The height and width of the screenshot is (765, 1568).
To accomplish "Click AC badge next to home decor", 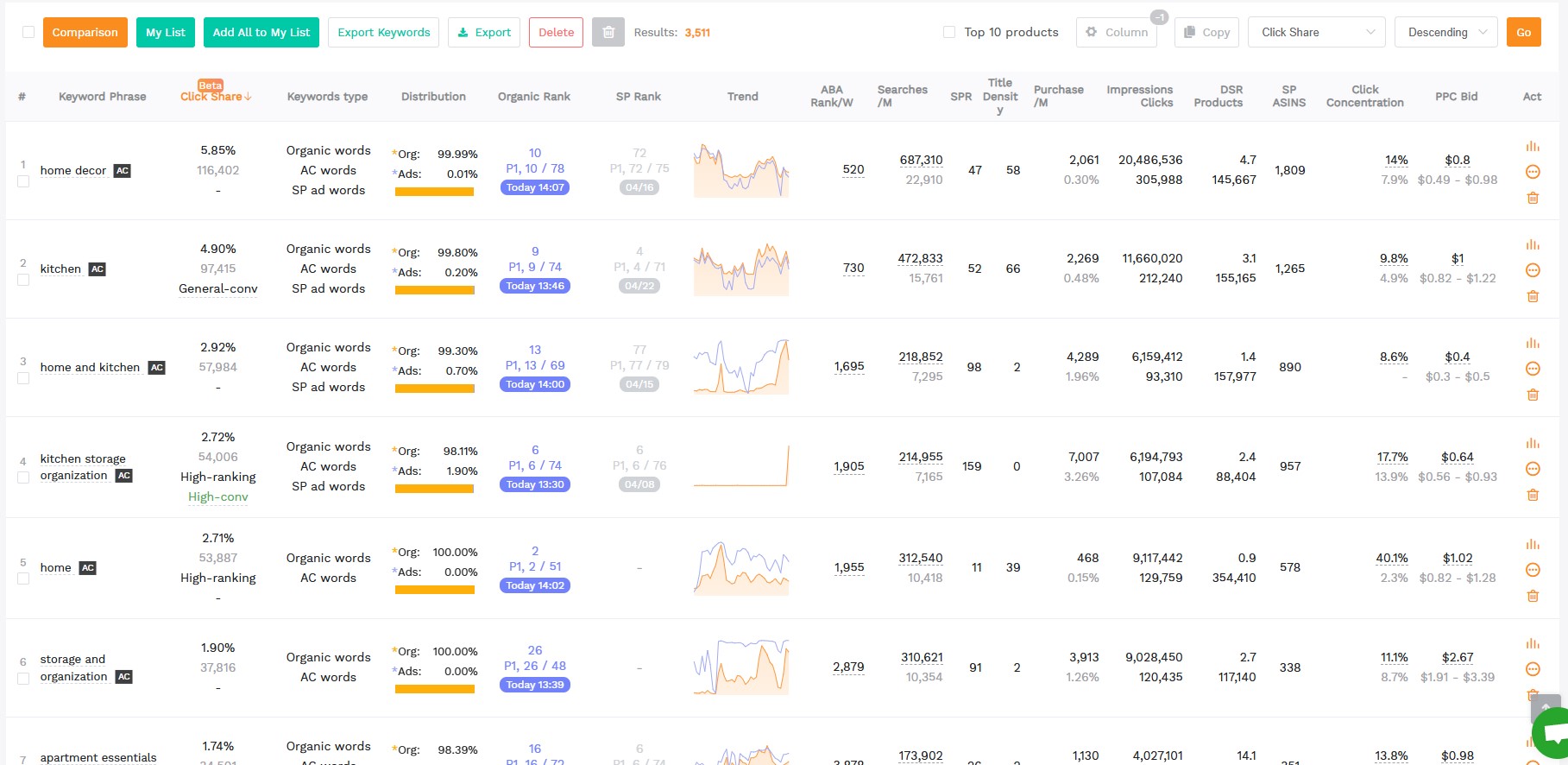I will [123, 171].
